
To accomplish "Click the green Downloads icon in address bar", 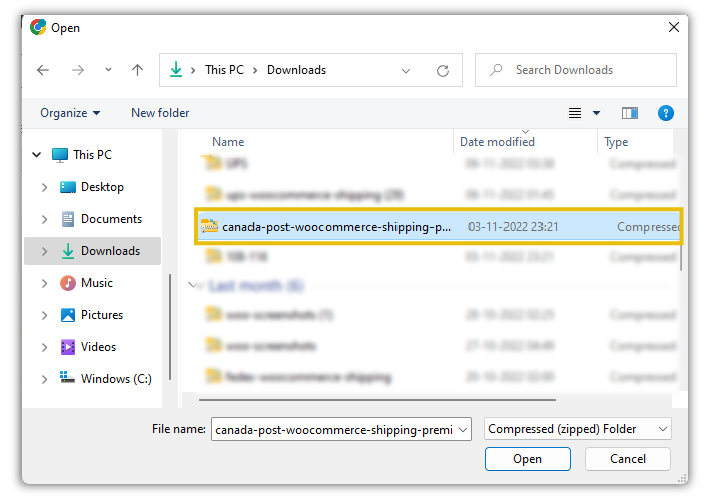I will click(176, 69).
